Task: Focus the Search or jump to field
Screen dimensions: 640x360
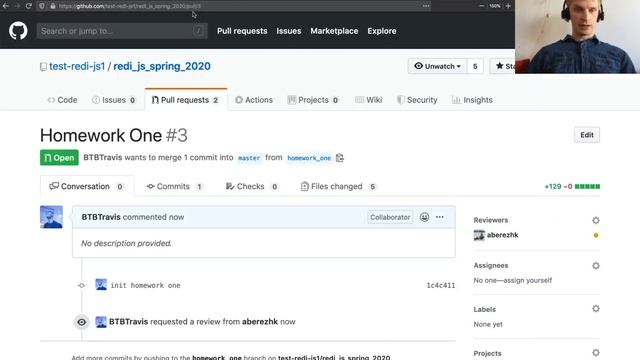Action: [122, 31]
